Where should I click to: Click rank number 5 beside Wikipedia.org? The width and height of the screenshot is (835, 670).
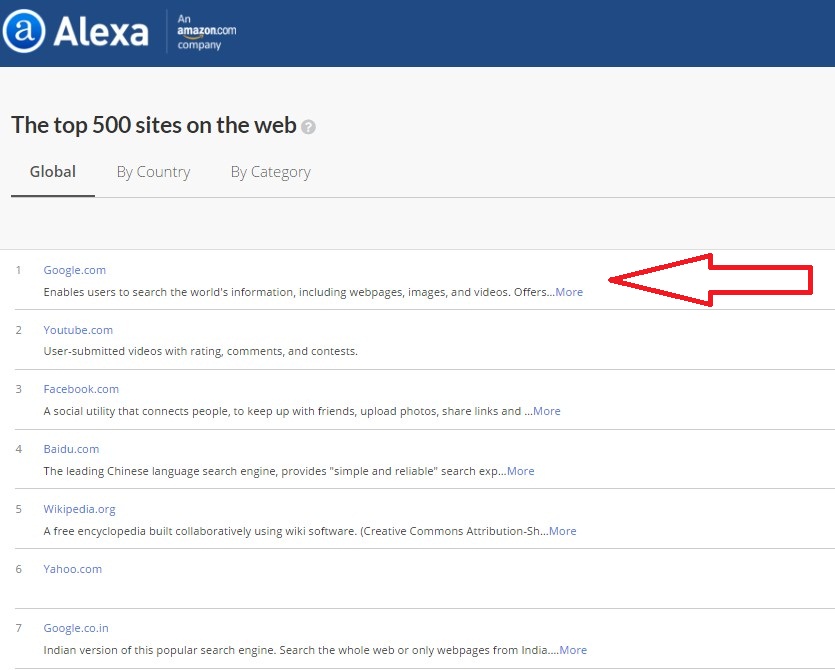(19, 509)
